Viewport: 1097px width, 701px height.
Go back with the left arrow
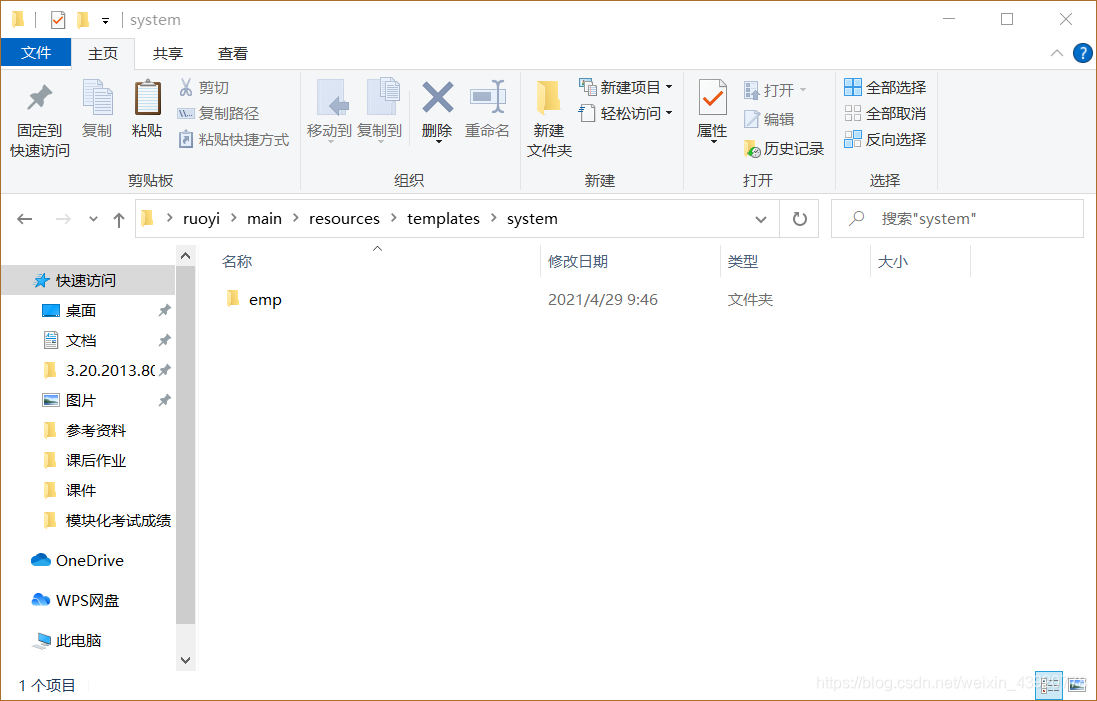coord(24,219)
